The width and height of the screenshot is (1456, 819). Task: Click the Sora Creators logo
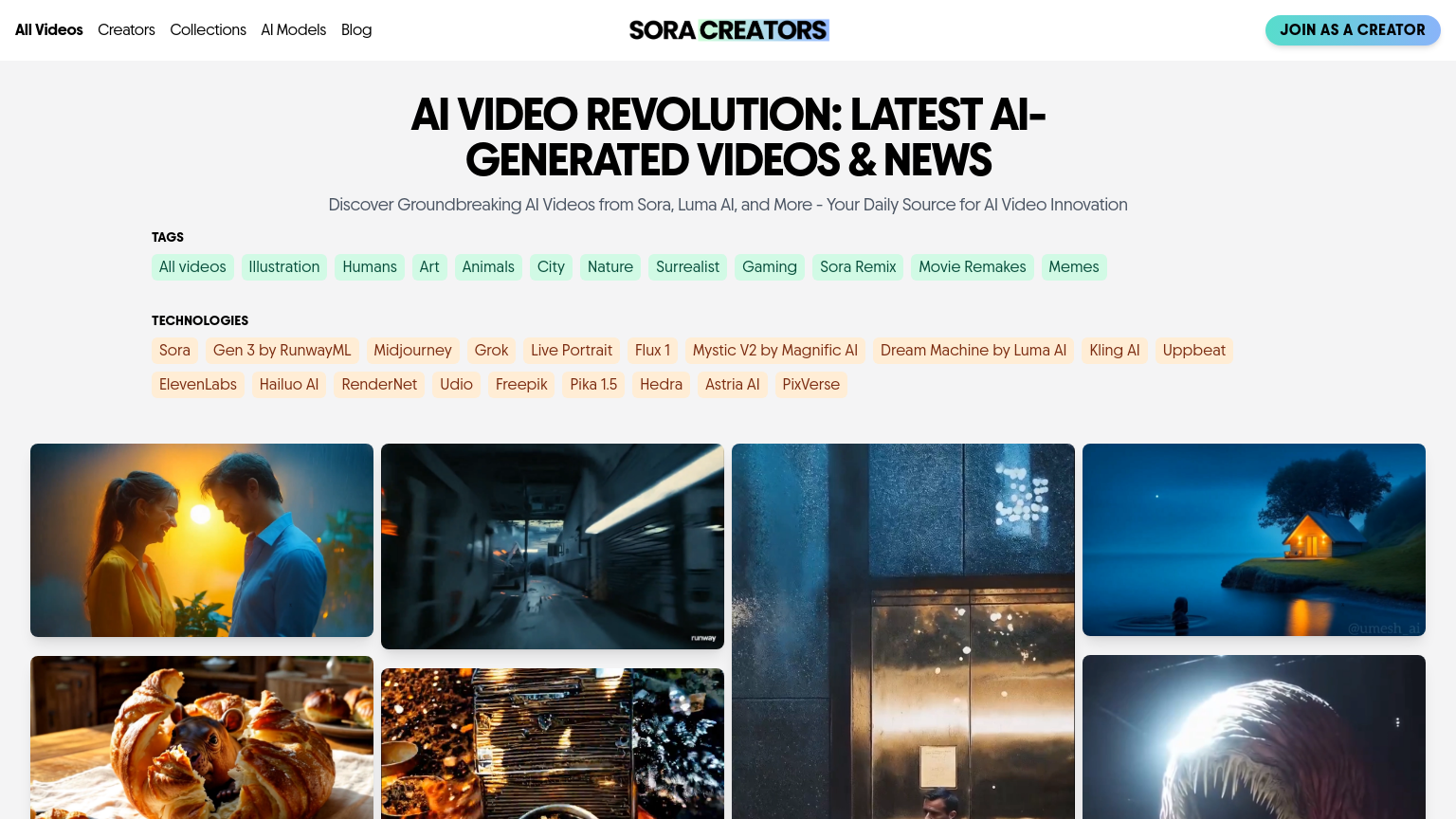click(x=728, y=30)
